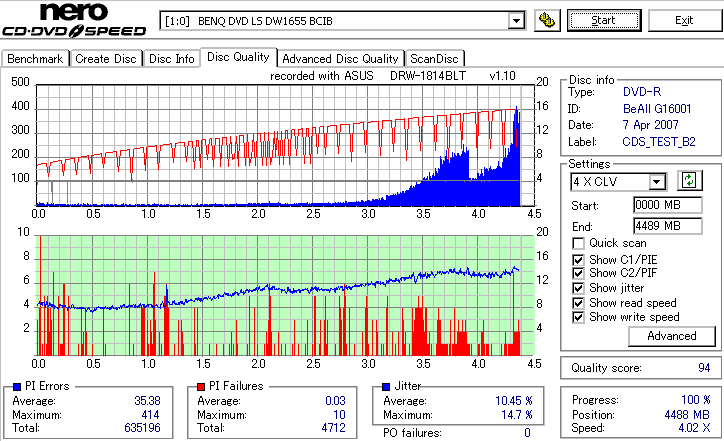
Task: Click the Jitter maximum 14.7 %
Action: coord(517,415)
